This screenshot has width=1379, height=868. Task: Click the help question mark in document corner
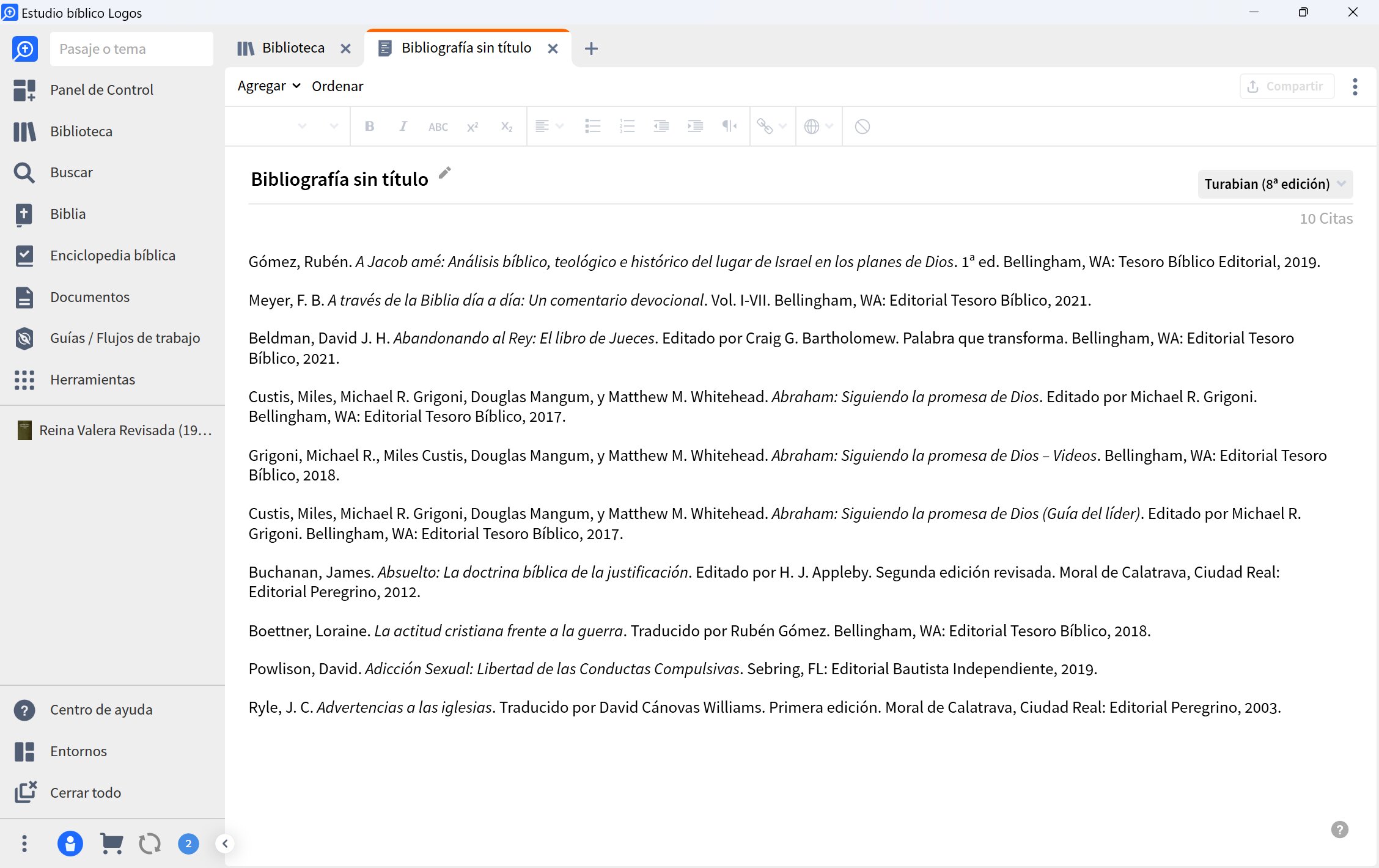1339,829
